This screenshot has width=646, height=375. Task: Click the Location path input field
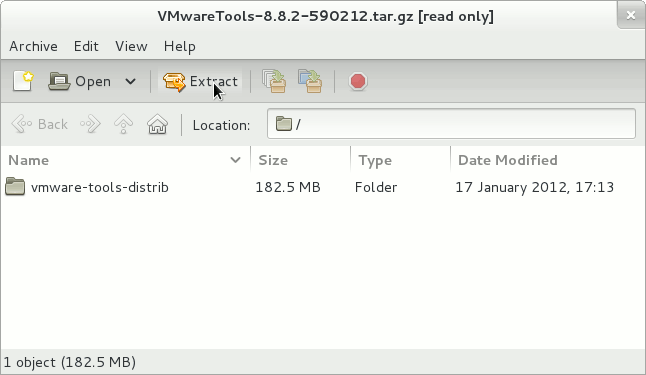[451, 124]
